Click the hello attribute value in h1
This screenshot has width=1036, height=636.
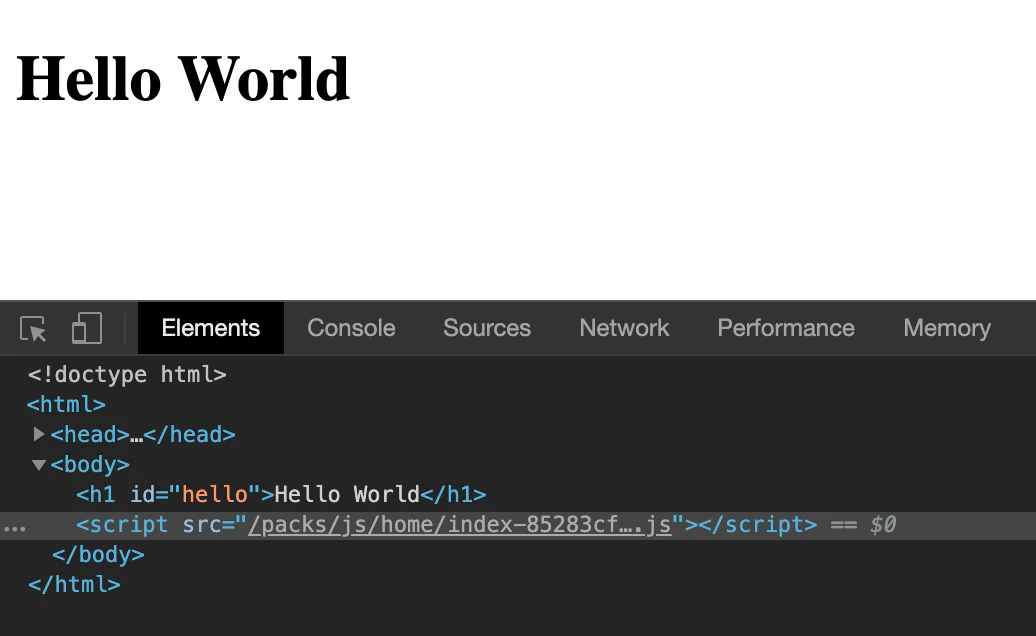tap(215, 495)
